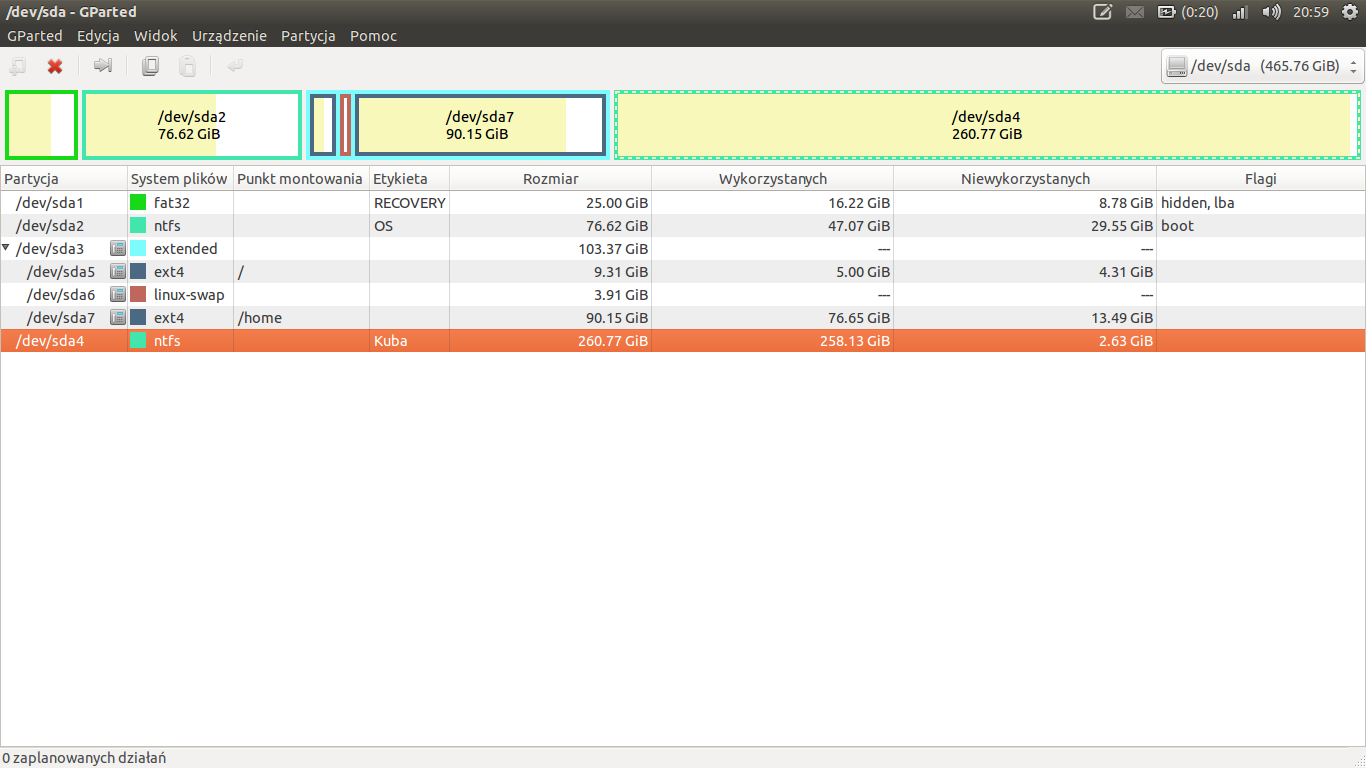Open the Urządzenie menu

[x=229, y=36]
